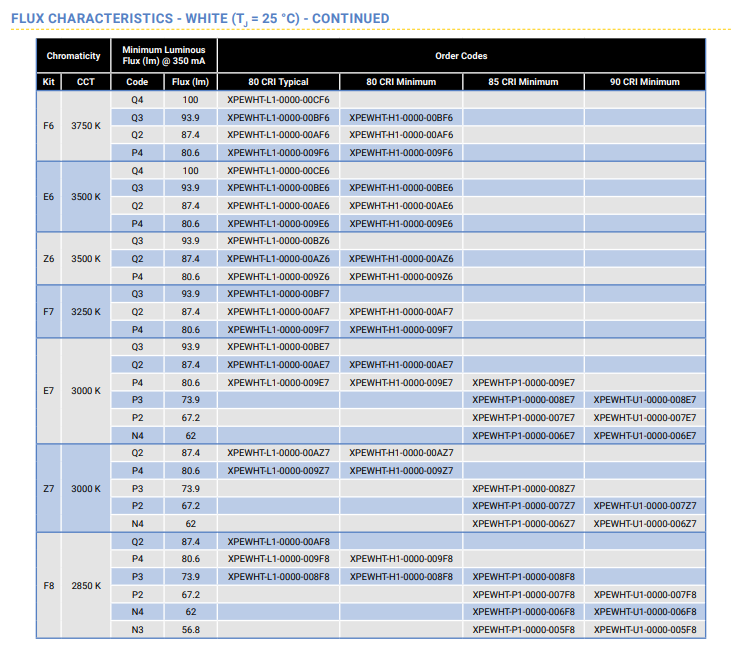Select kit cell 'F8'
The width and height of the screenshot is (735, 660).
coord(49,585)
